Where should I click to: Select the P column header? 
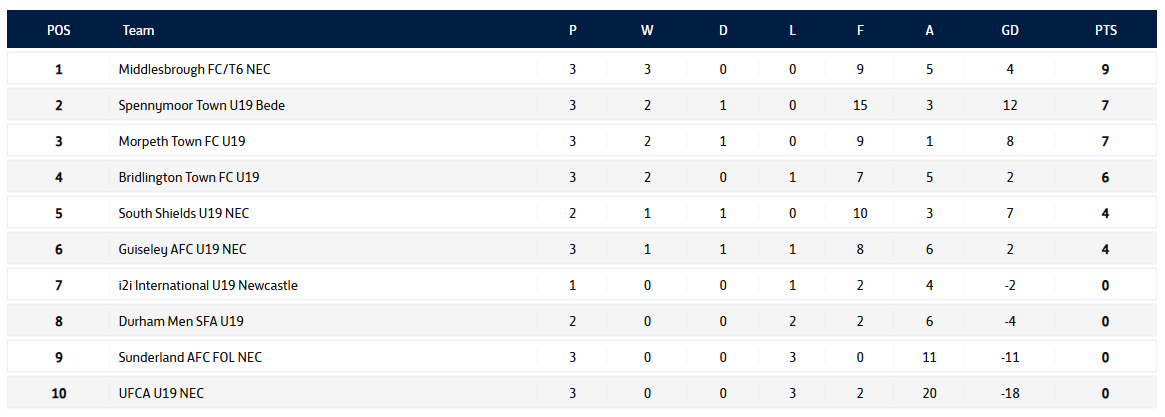click(x=573, y=30)
